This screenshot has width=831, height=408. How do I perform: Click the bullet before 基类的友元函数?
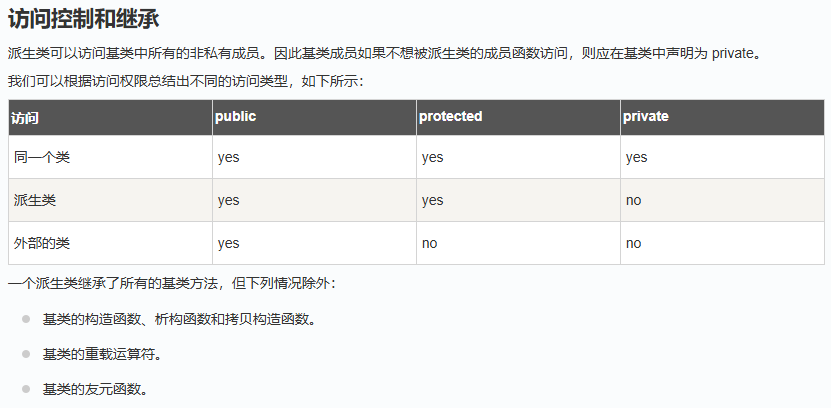tap(26, 389)
